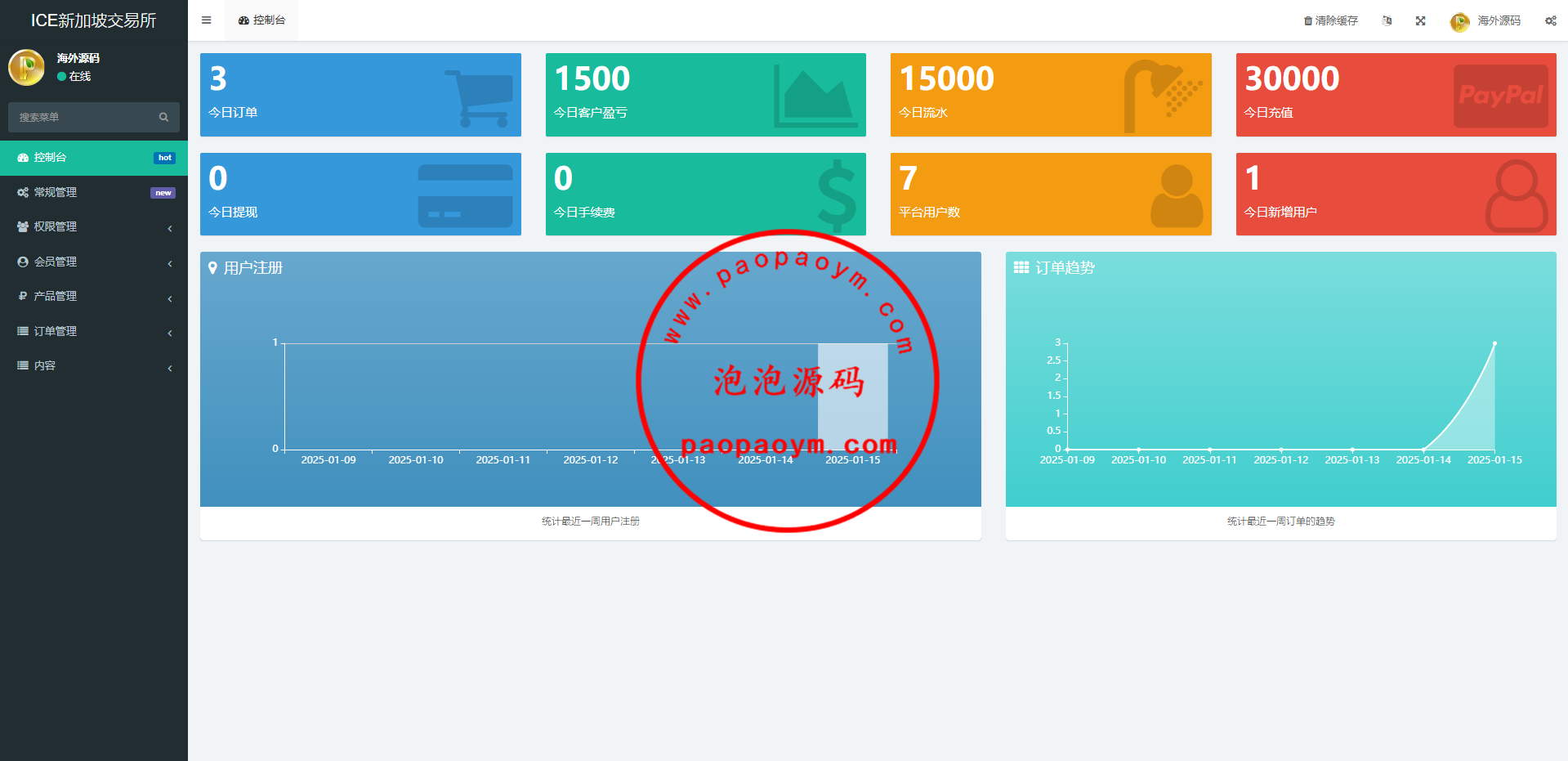The width and height of the screenshot is (1568, 761).
Task: Click the shower icon on 今日流水 card
Action: click(x=1162, y=96)
